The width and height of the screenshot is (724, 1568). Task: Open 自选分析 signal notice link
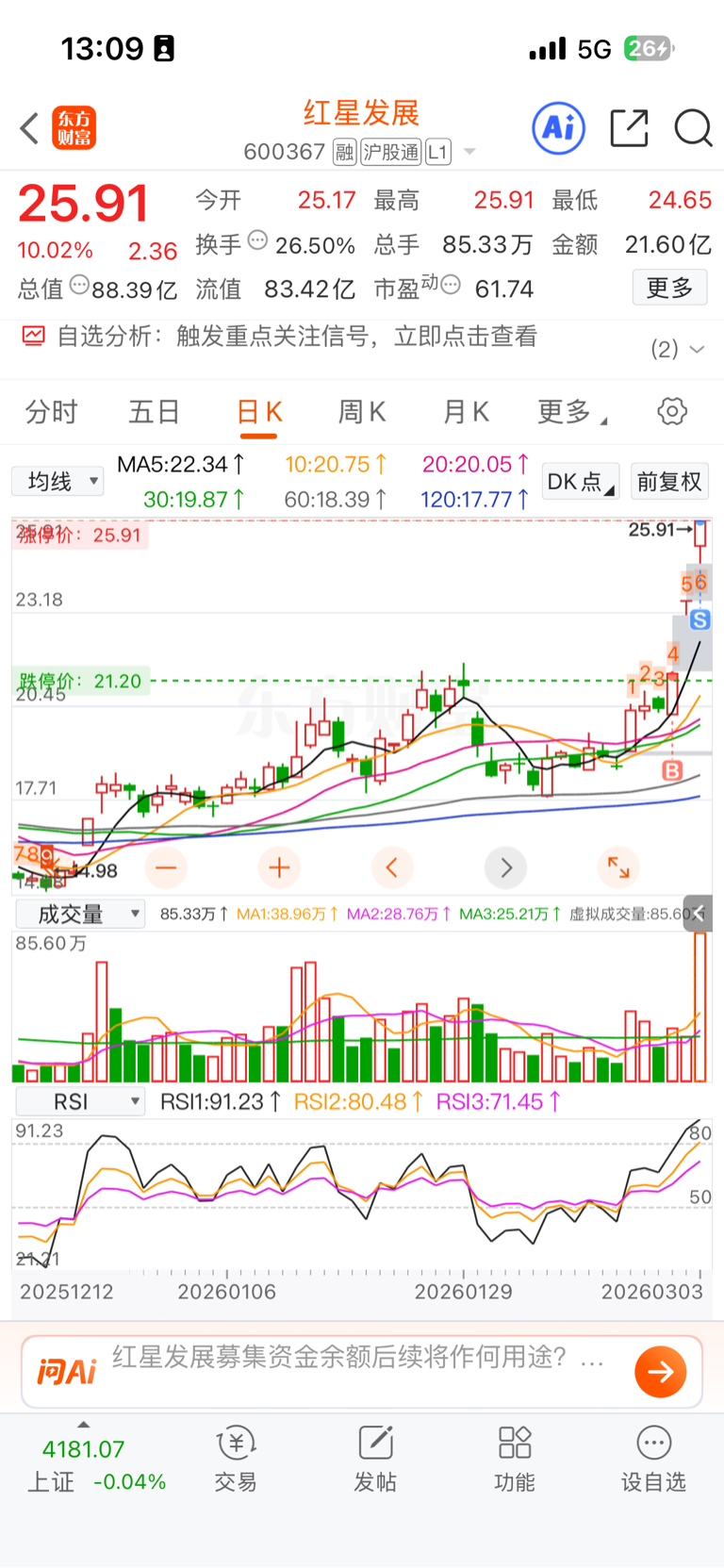[x=297, y=337]
